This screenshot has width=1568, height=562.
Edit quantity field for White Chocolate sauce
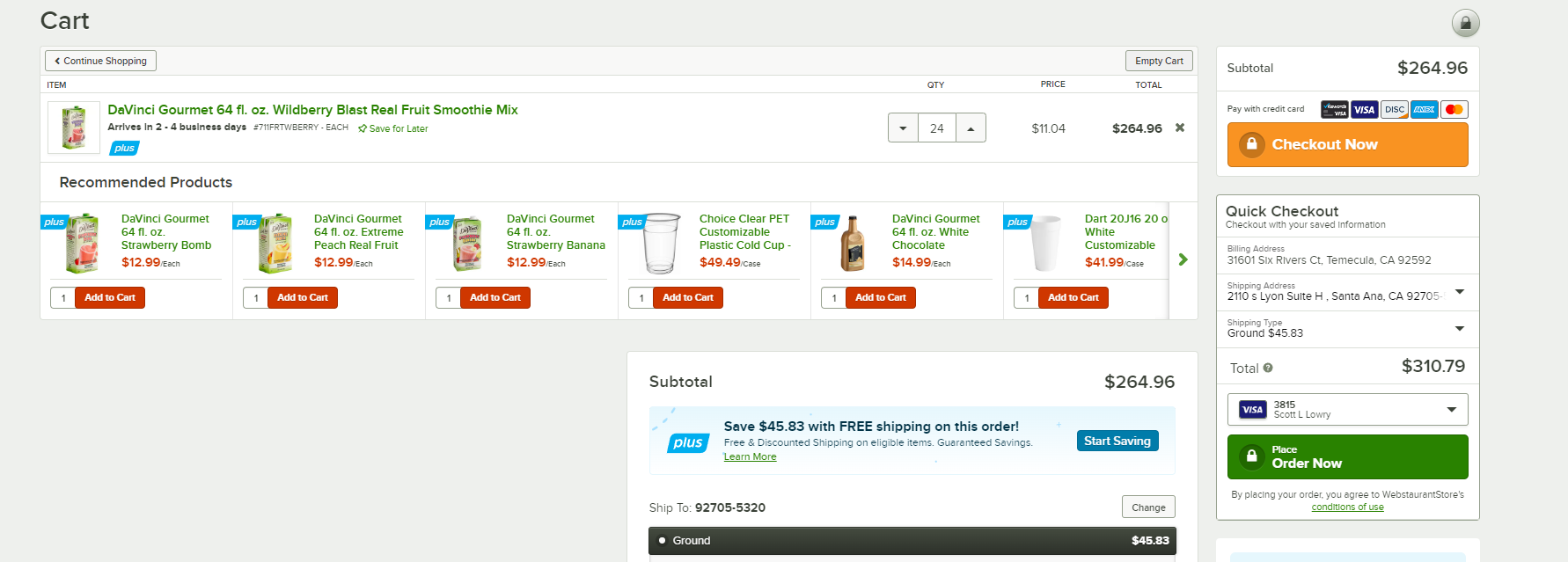coord(833,298)
